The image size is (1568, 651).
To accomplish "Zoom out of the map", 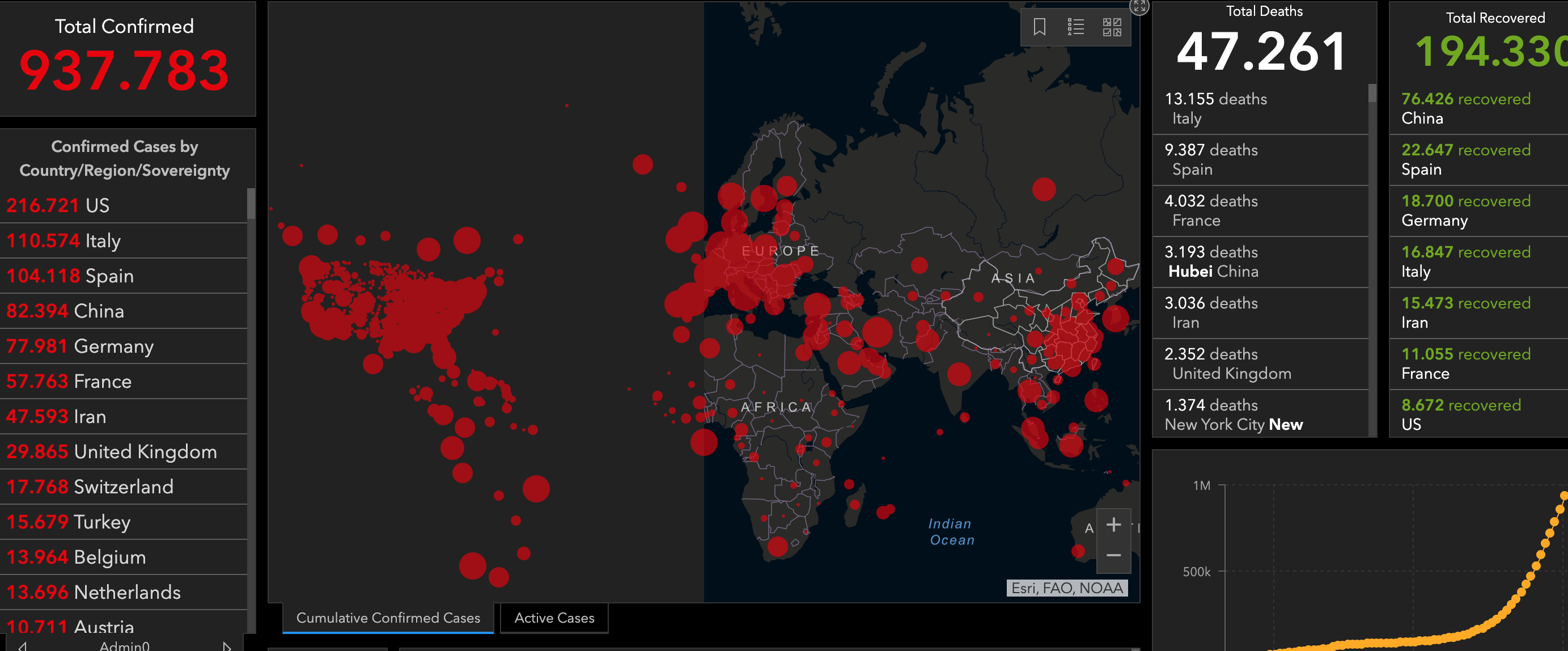I will (x=1113, y=555).
